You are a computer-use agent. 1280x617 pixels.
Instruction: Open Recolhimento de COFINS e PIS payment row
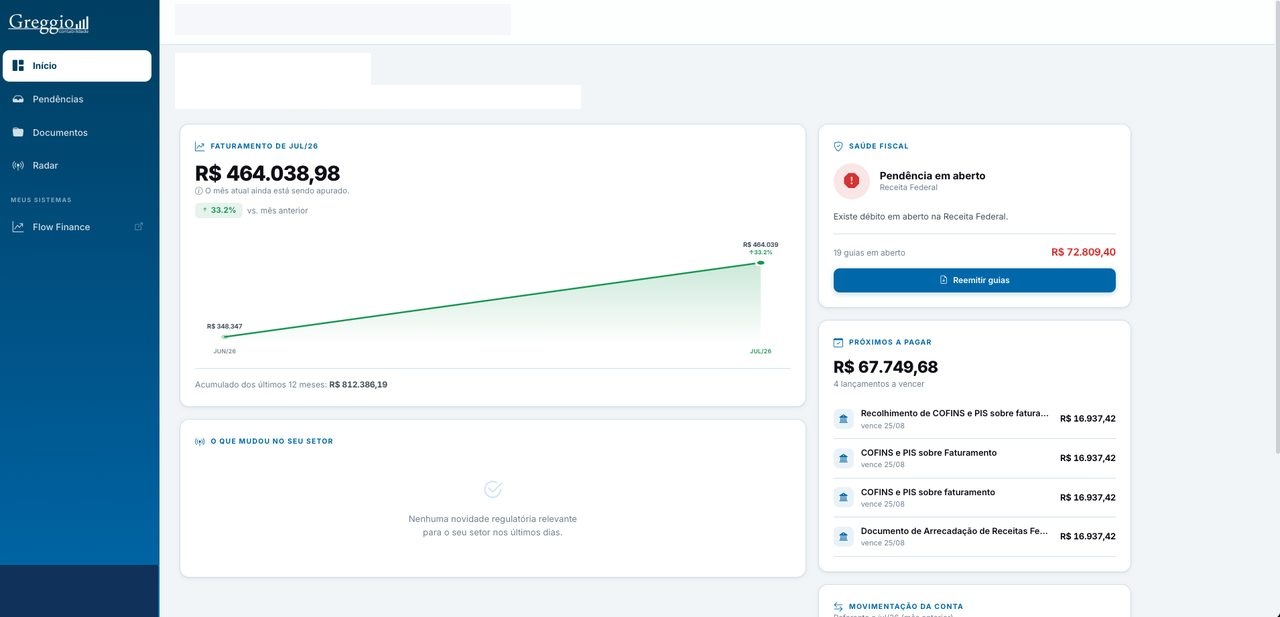point(975,419)
